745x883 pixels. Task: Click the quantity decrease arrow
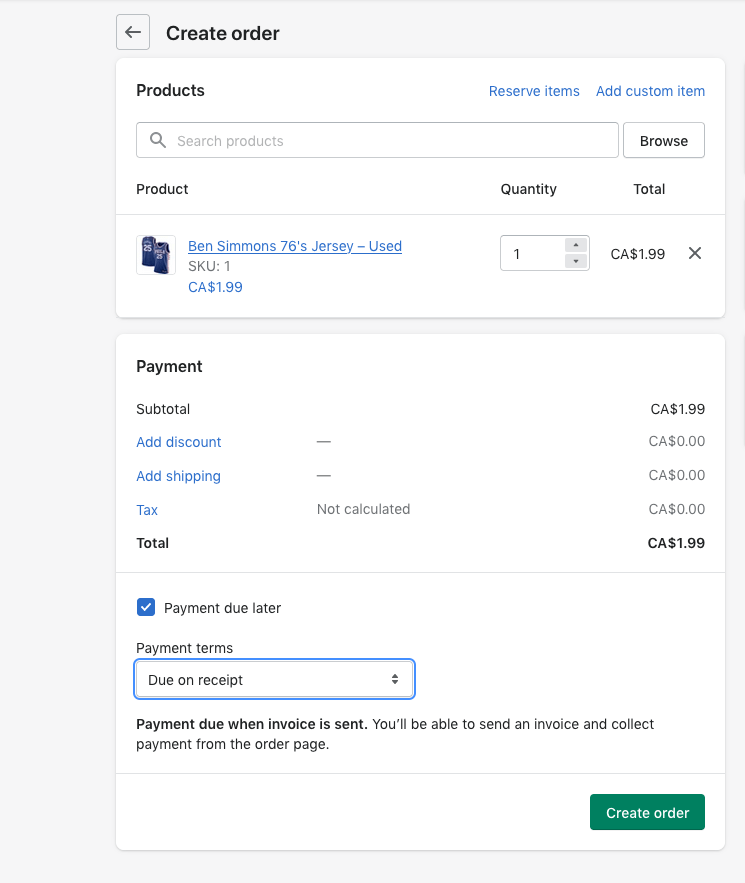(575, 262)
